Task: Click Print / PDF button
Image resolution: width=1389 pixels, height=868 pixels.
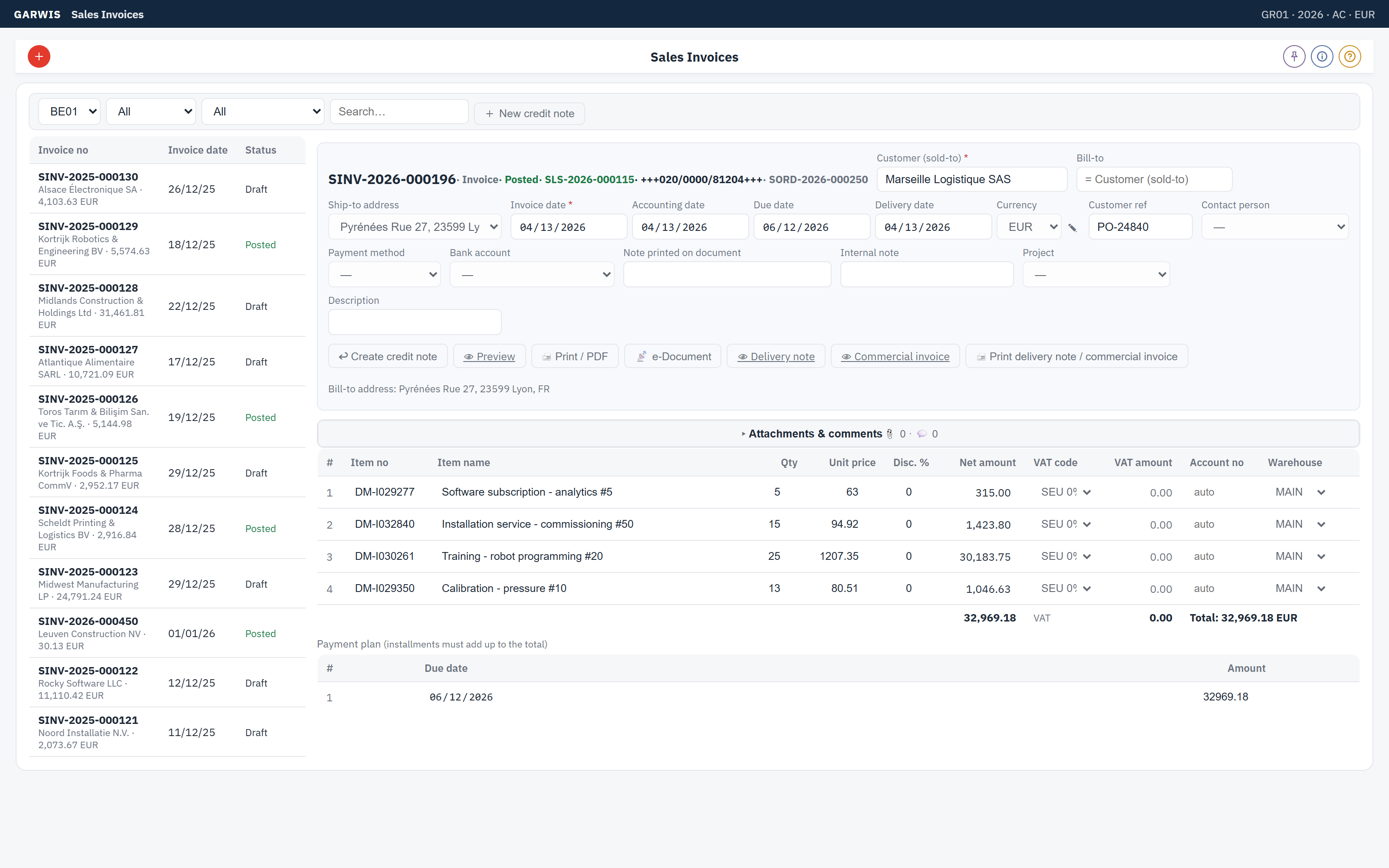Action: (x=575, y=356)
